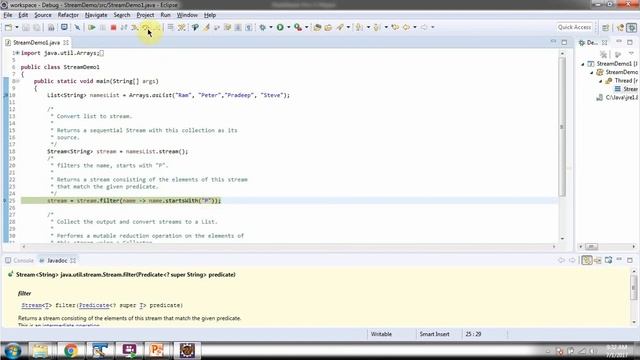The width and height of the screenshot is (640, 360).
Task: Click the New file toolbar icon
Action: (8, 27)
